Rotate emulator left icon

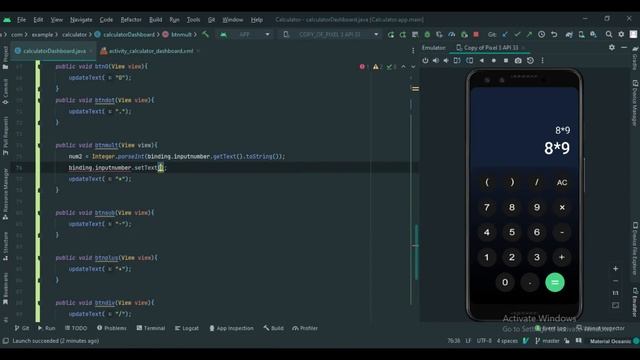pyautogui.click(x=457, y=60)
